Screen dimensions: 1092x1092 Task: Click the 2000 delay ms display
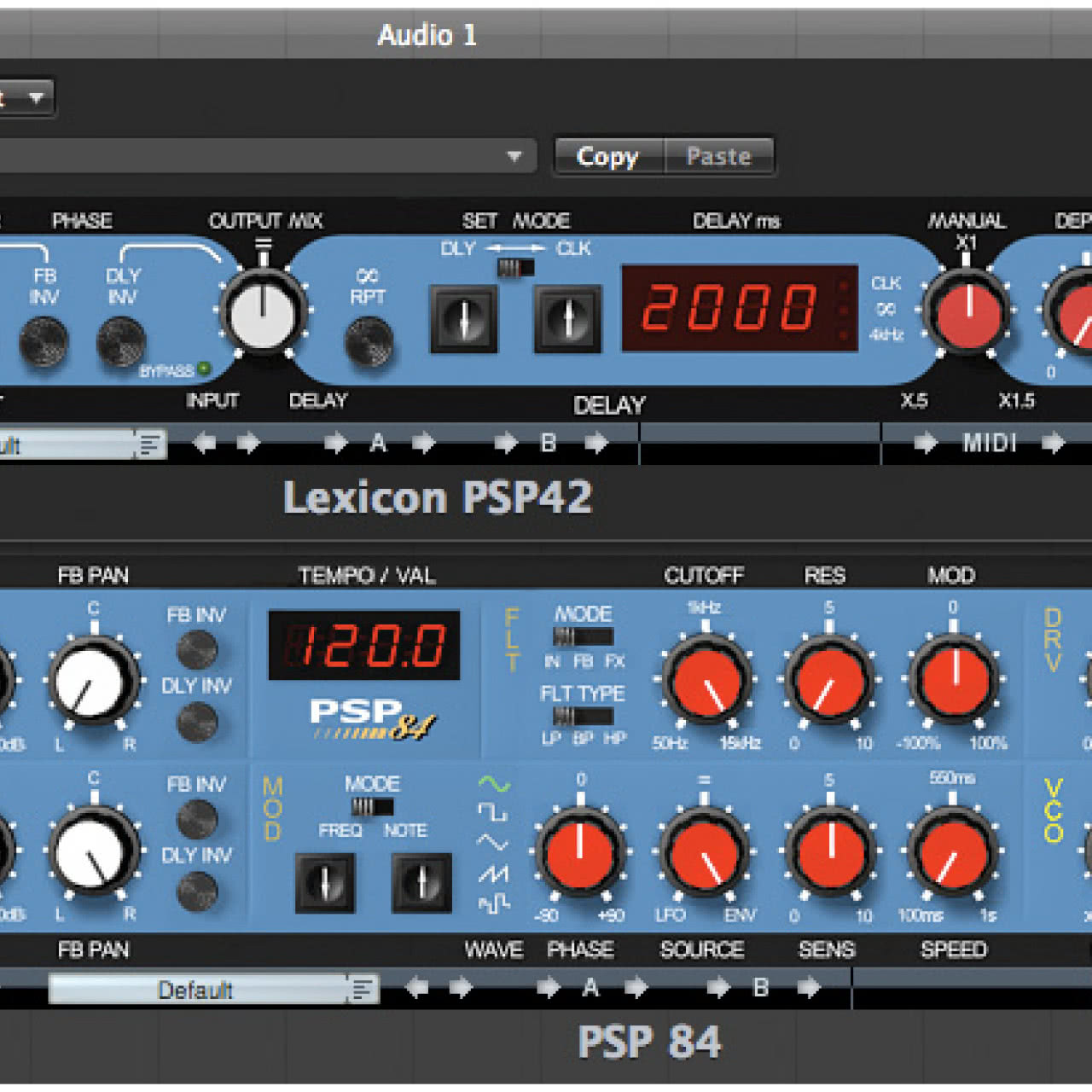[x=739, y=308]
